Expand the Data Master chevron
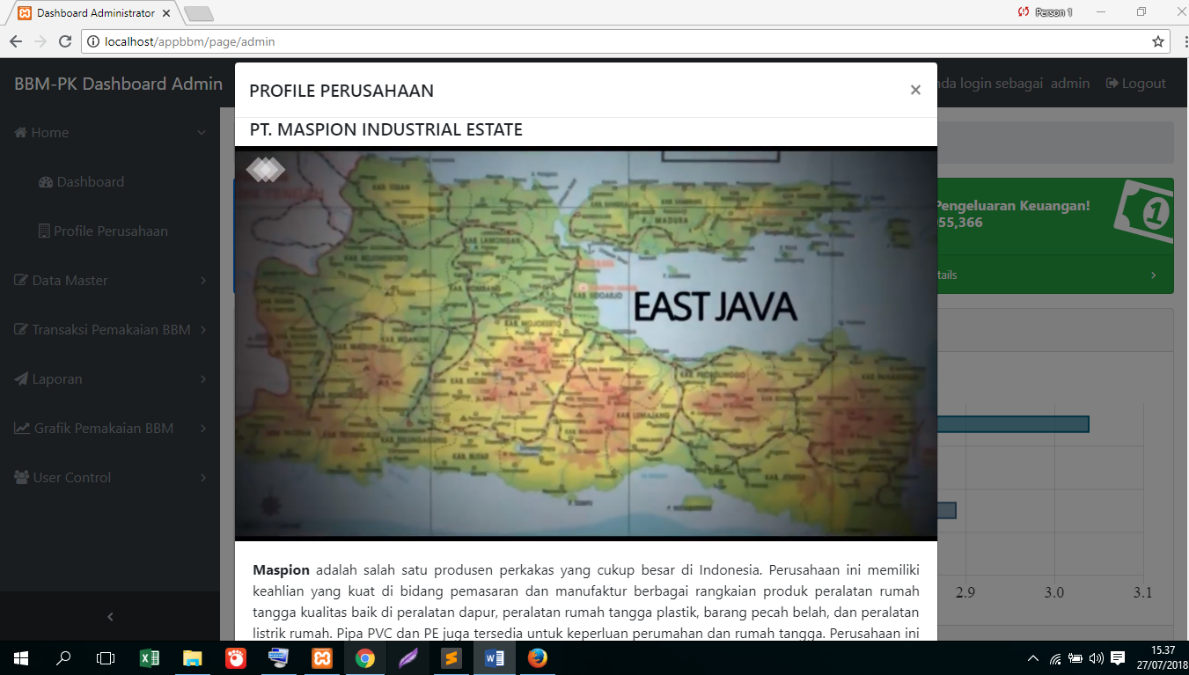Viewport: 1189px width, 675px height. (203, 281)
